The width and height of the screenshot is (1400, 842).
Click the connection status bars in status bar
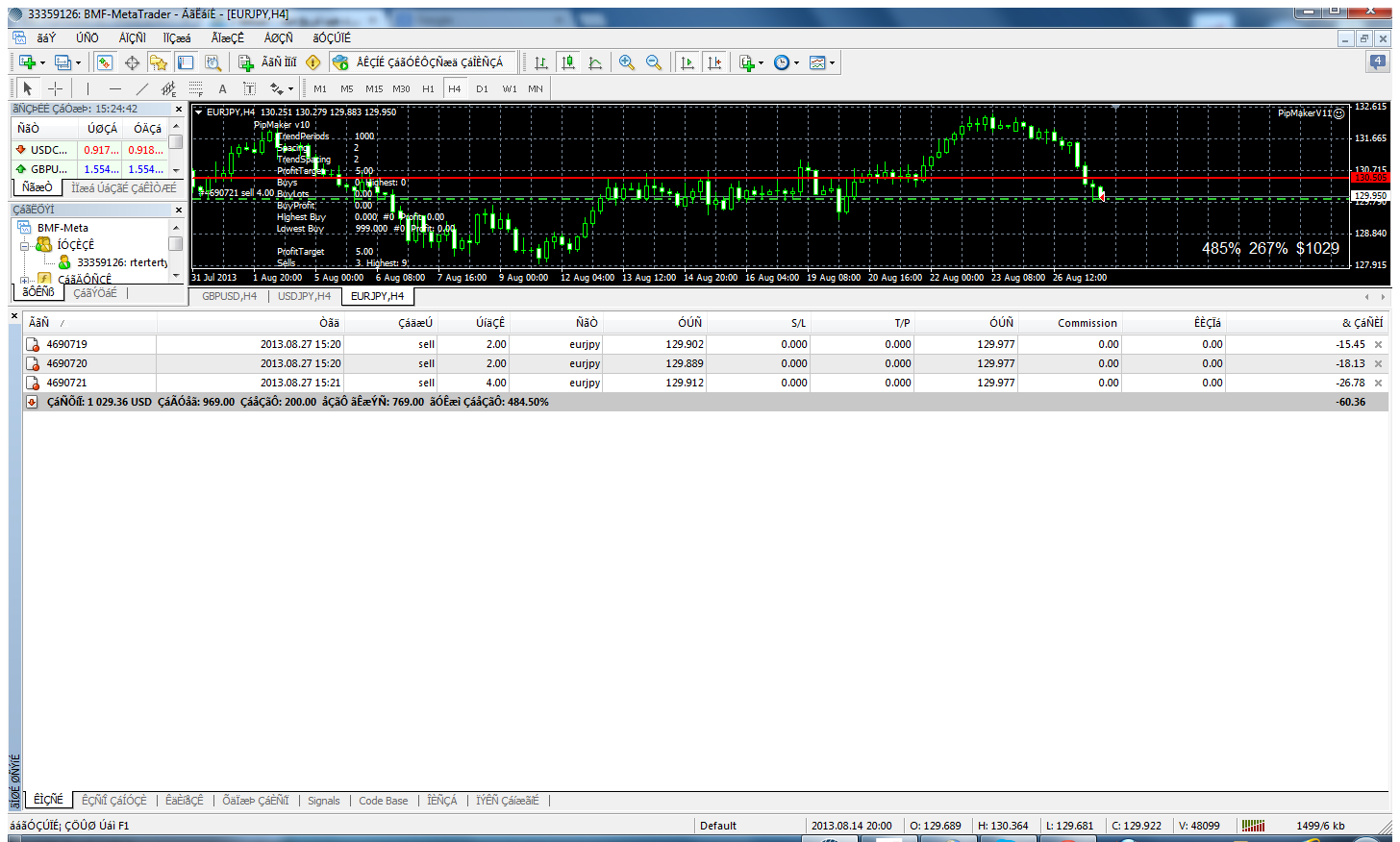click(1253, 825)
